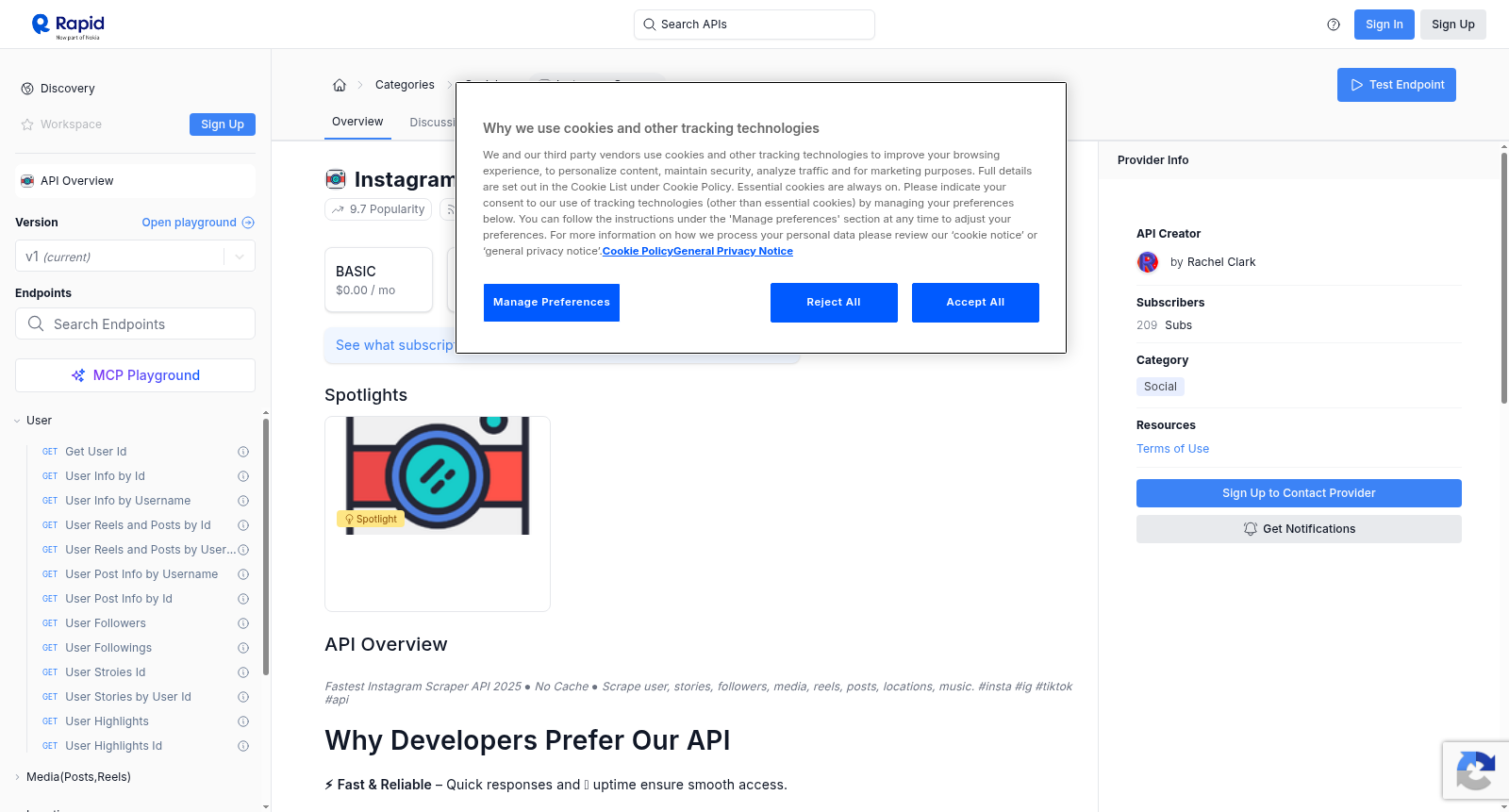
Task: Open info icon for User Info by Username
Action: (243, 501)
